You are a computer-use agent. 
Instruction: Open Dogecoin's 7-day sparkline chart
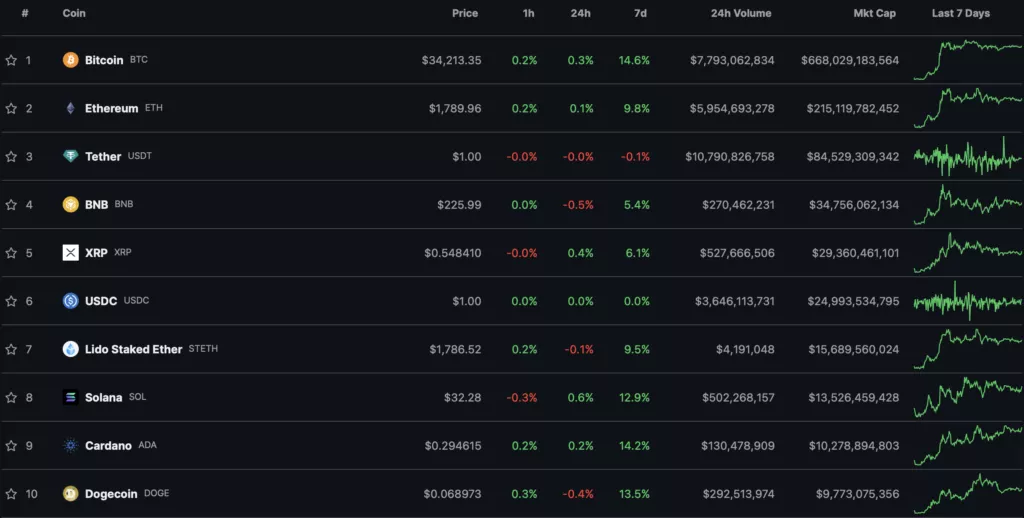(x=968, y=494)
